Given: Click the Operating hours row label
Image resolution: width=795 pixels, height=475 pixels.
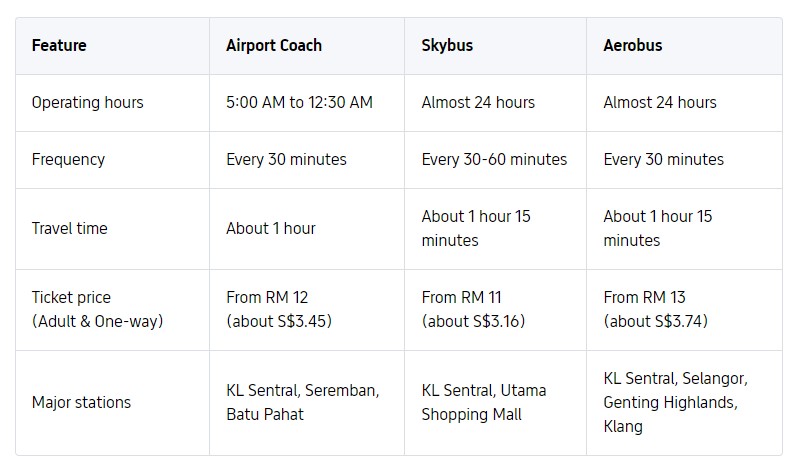Looking at the screenshot, I should (88, 102).
